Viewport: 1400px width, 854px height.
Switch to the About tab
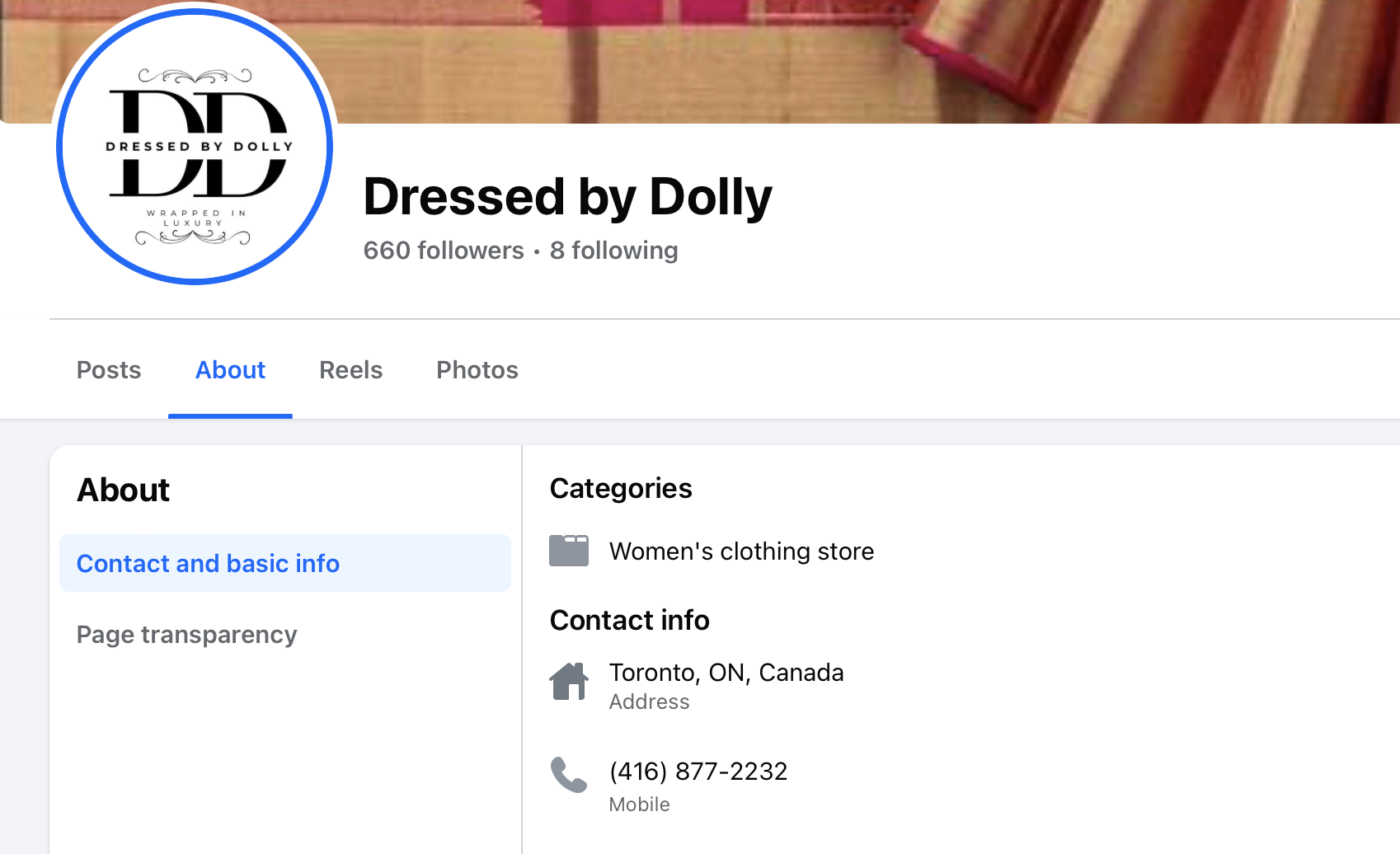click(230, 370)
